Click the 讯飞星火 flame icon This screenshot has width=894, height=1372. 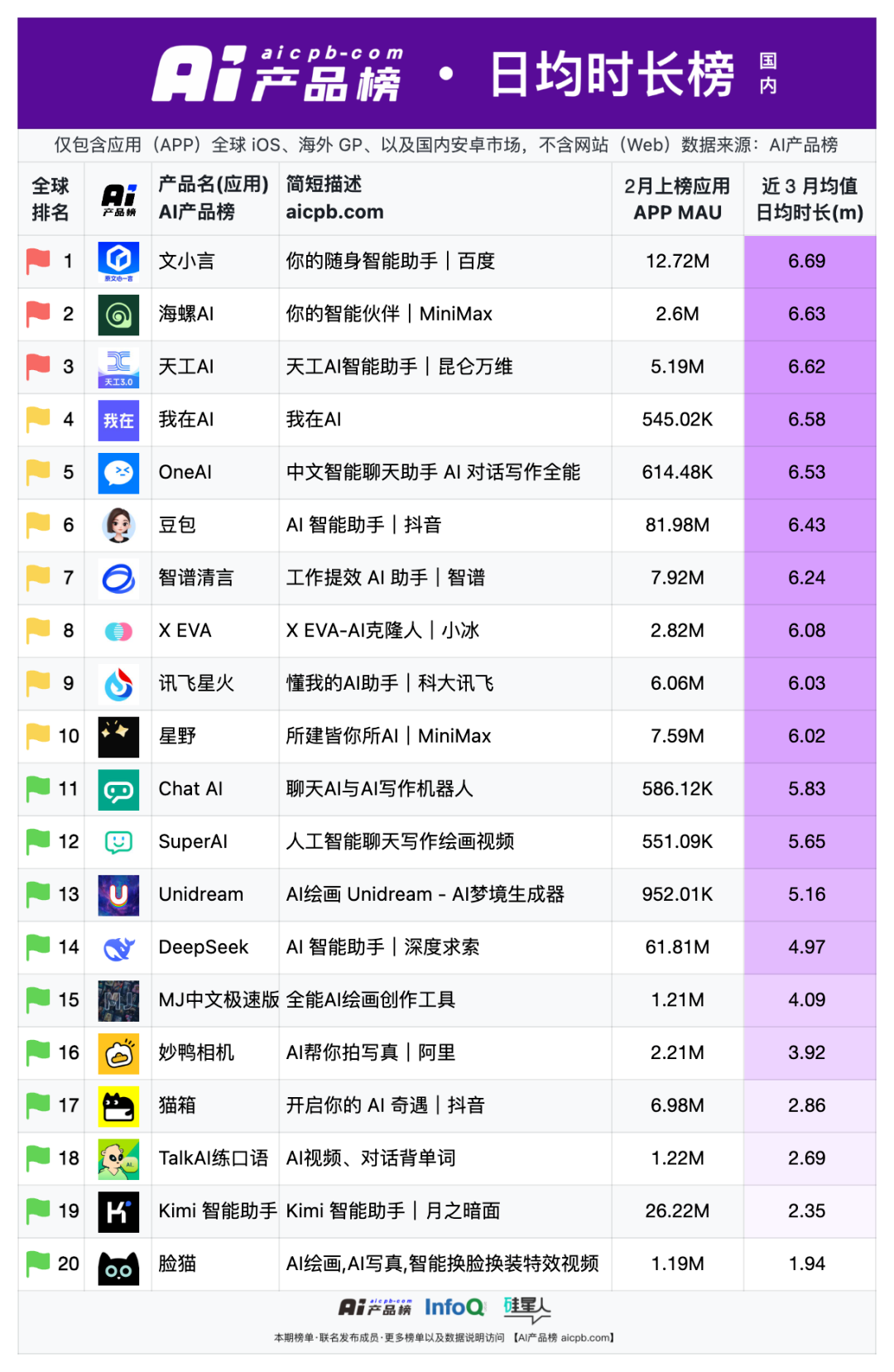118,684
